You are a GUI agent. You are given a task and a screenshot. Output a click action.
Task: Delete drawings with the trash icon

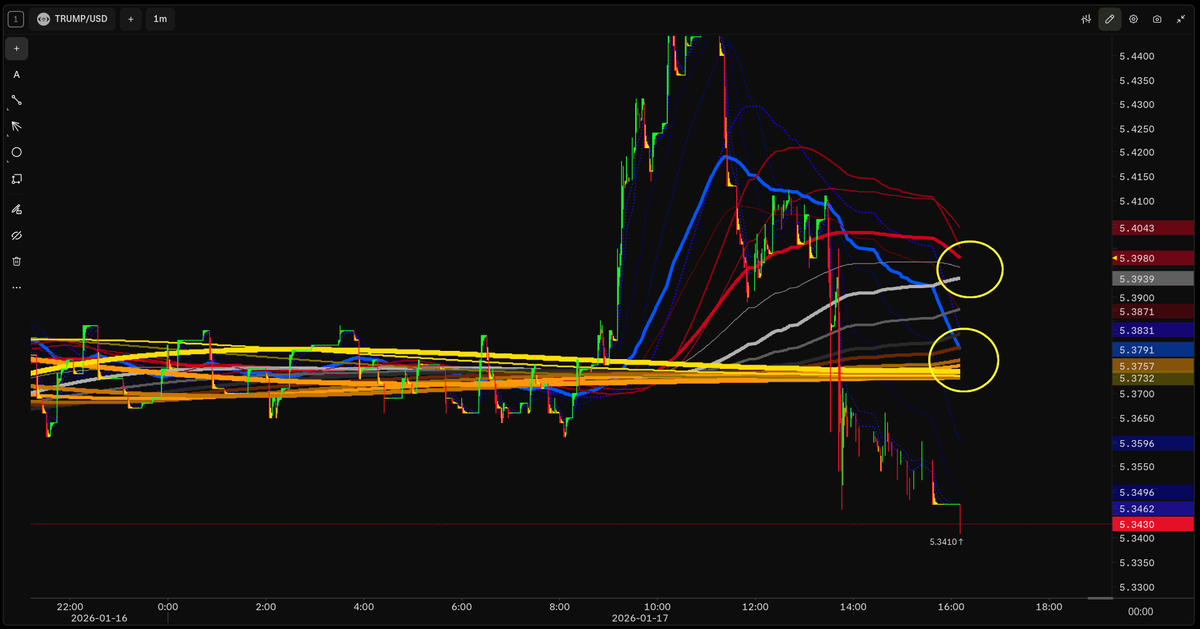point(16,261)
